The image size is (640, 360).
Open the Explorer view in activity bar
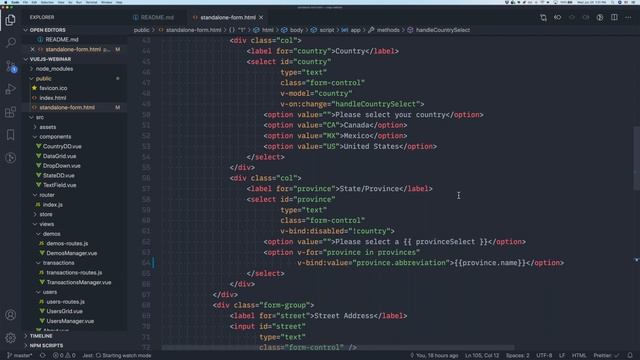coord(11,20)
